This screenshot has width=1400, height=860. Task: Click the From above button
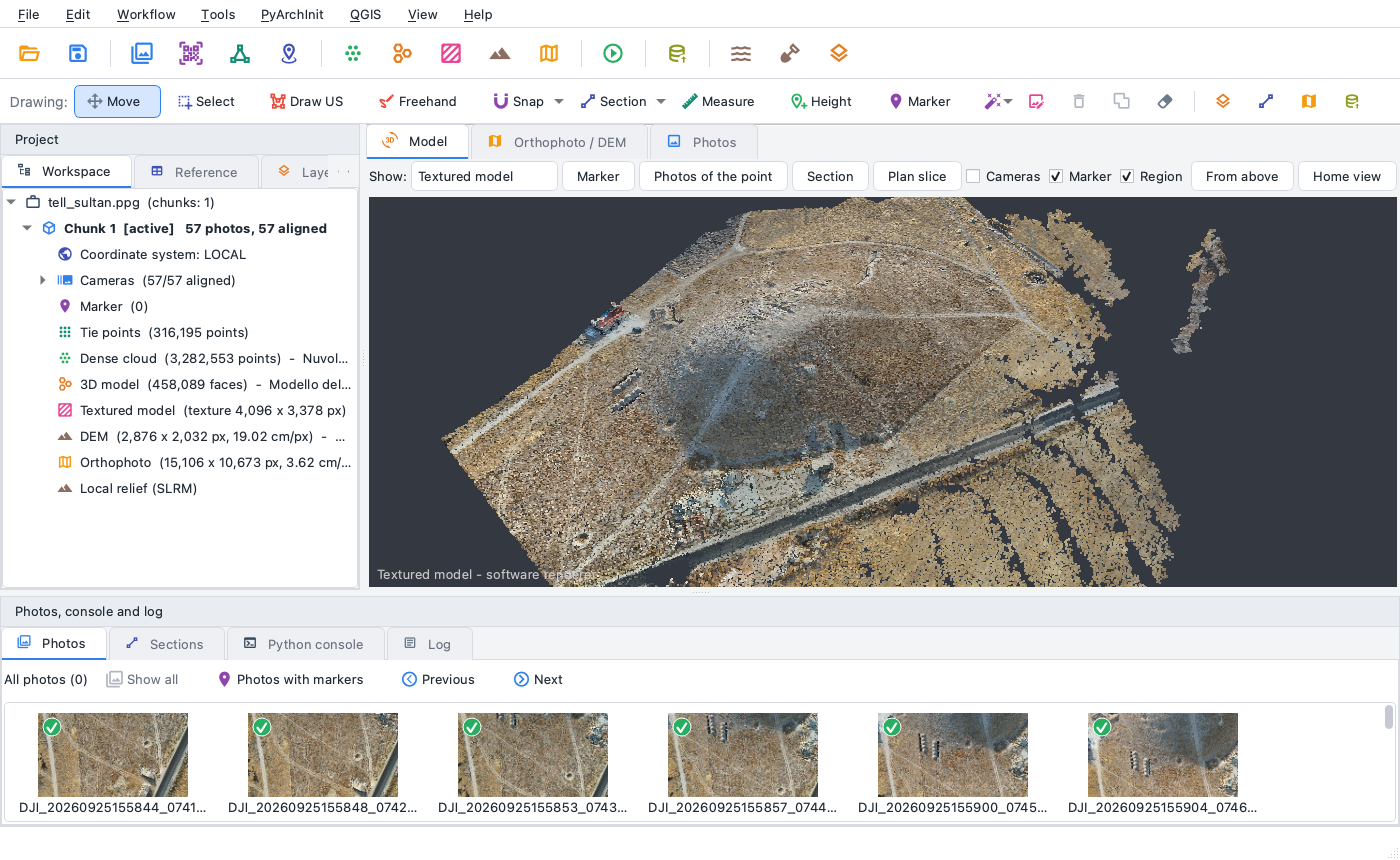point(1242,176)
